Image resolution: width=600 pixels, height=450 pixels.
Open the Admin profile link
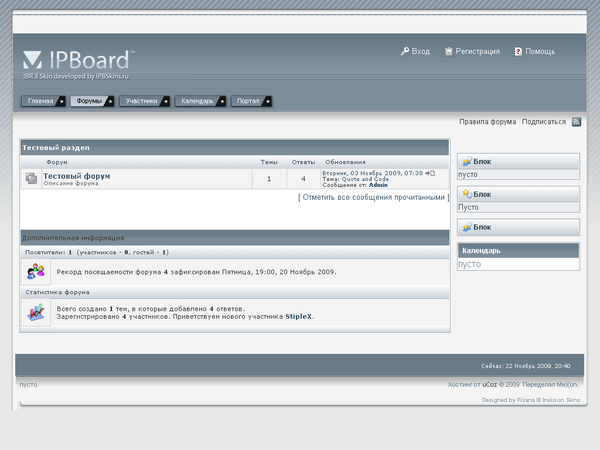pos(378,185)
